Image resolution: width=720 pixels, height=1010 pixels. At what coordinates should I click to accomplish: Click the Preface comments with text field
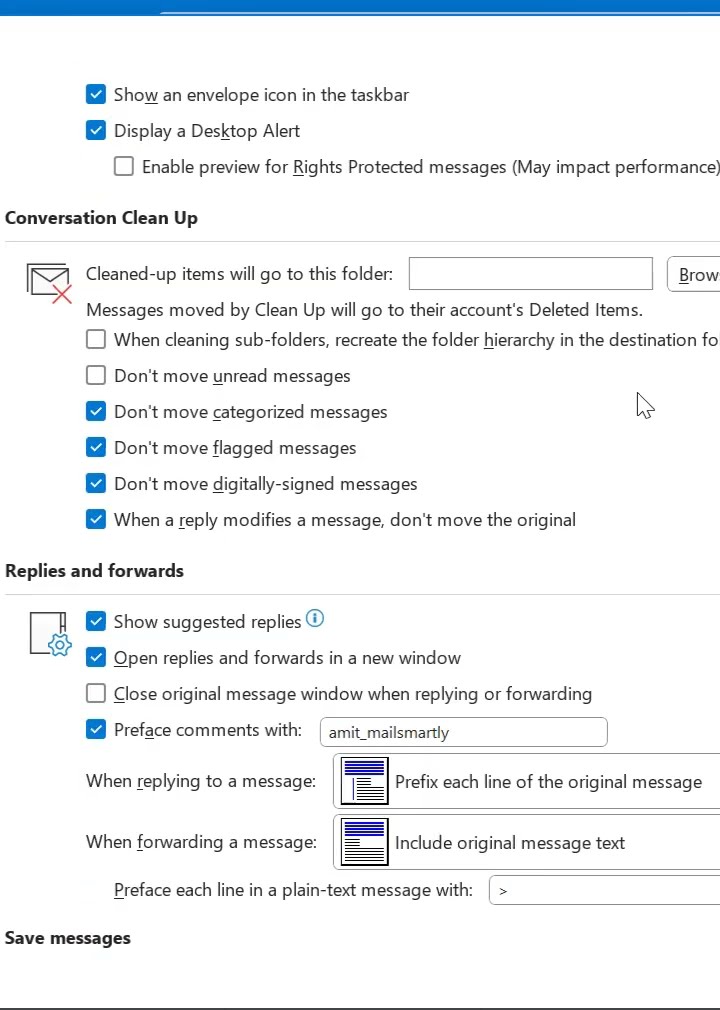coord(462,732)
